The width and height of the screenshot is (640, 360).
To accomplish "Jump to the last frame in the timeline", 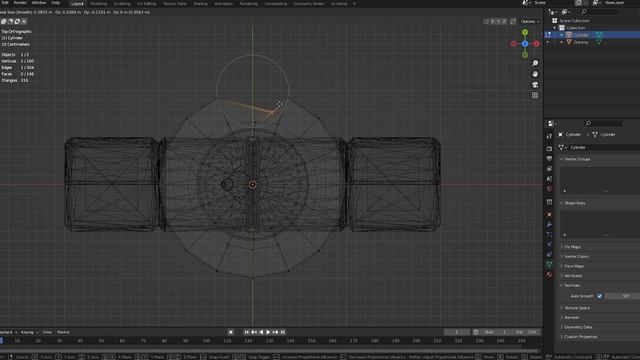I will click(x=282, y=332).
